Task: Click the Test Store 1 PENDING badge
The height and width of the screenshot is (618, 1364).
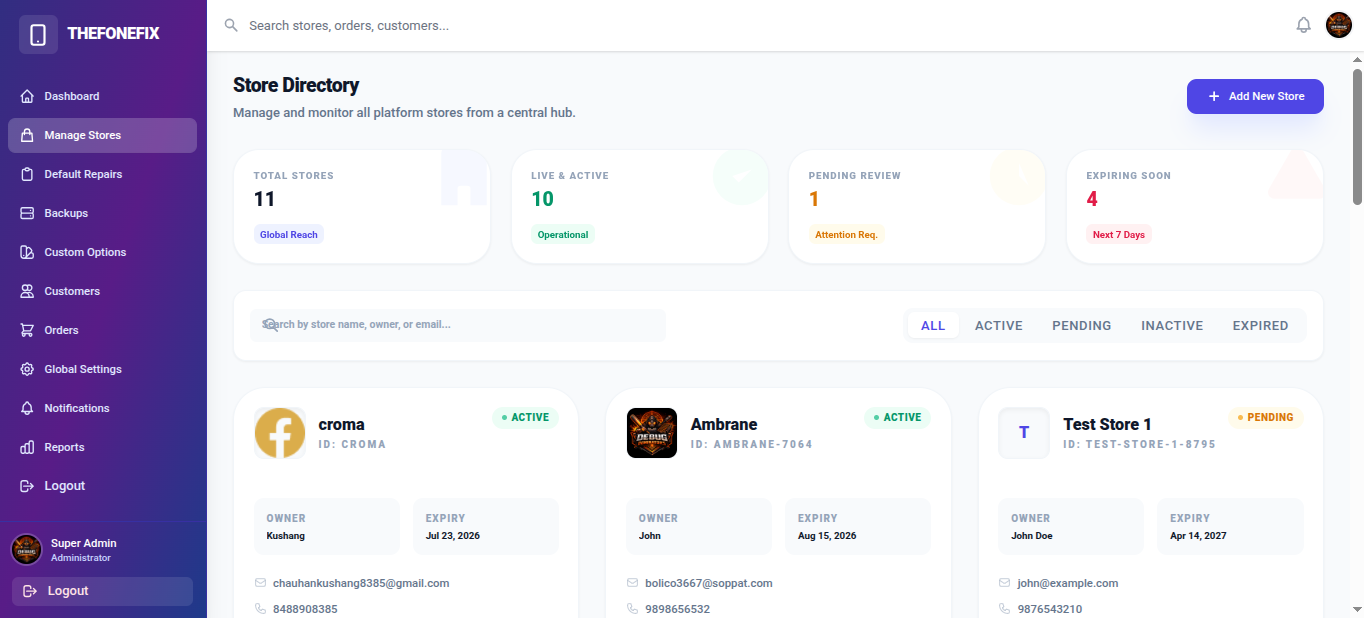Action: click(1265, 417)
